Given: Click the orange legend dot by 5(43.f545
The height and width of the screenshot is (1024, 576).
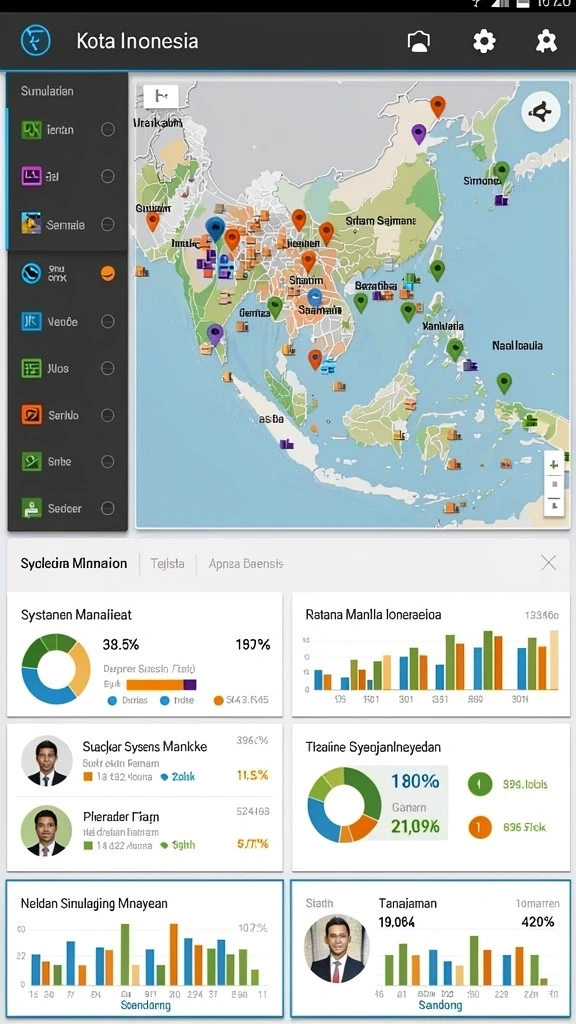Looking at the screenshot, I should (x=219, y=701).
